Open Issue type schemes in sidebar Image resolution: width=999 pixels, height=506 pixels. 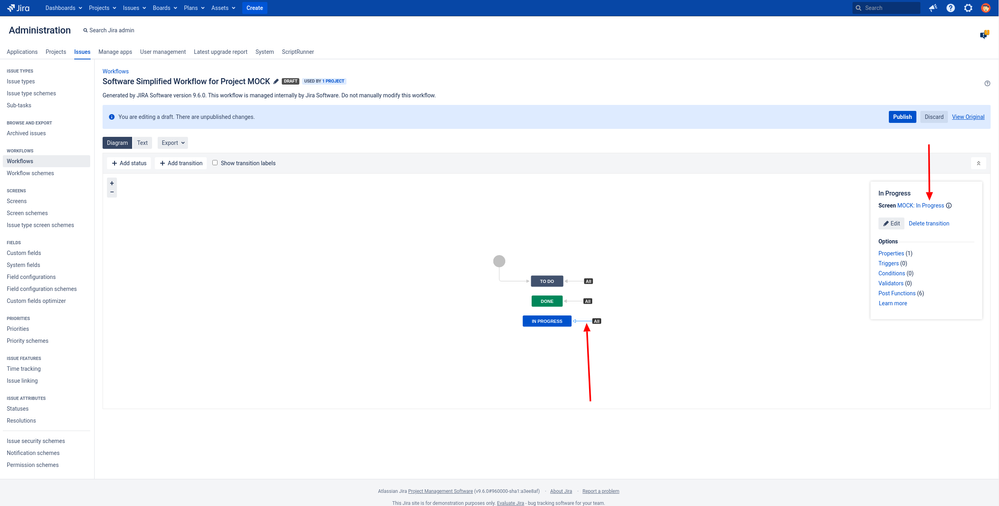coord(31,93)
